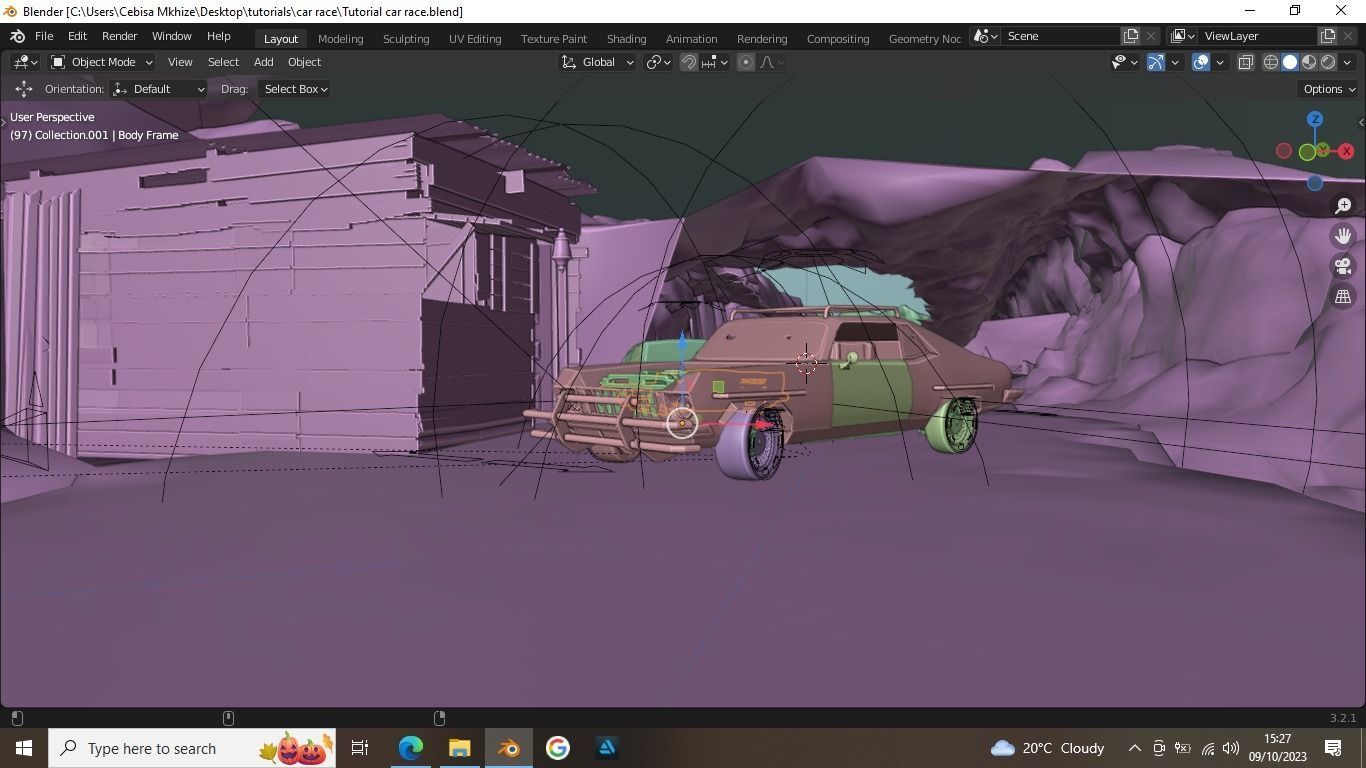The image size is (1366, 768).
Task: Open Microsoft Edge from the taskbar
Action: click(x=411, y=748)
